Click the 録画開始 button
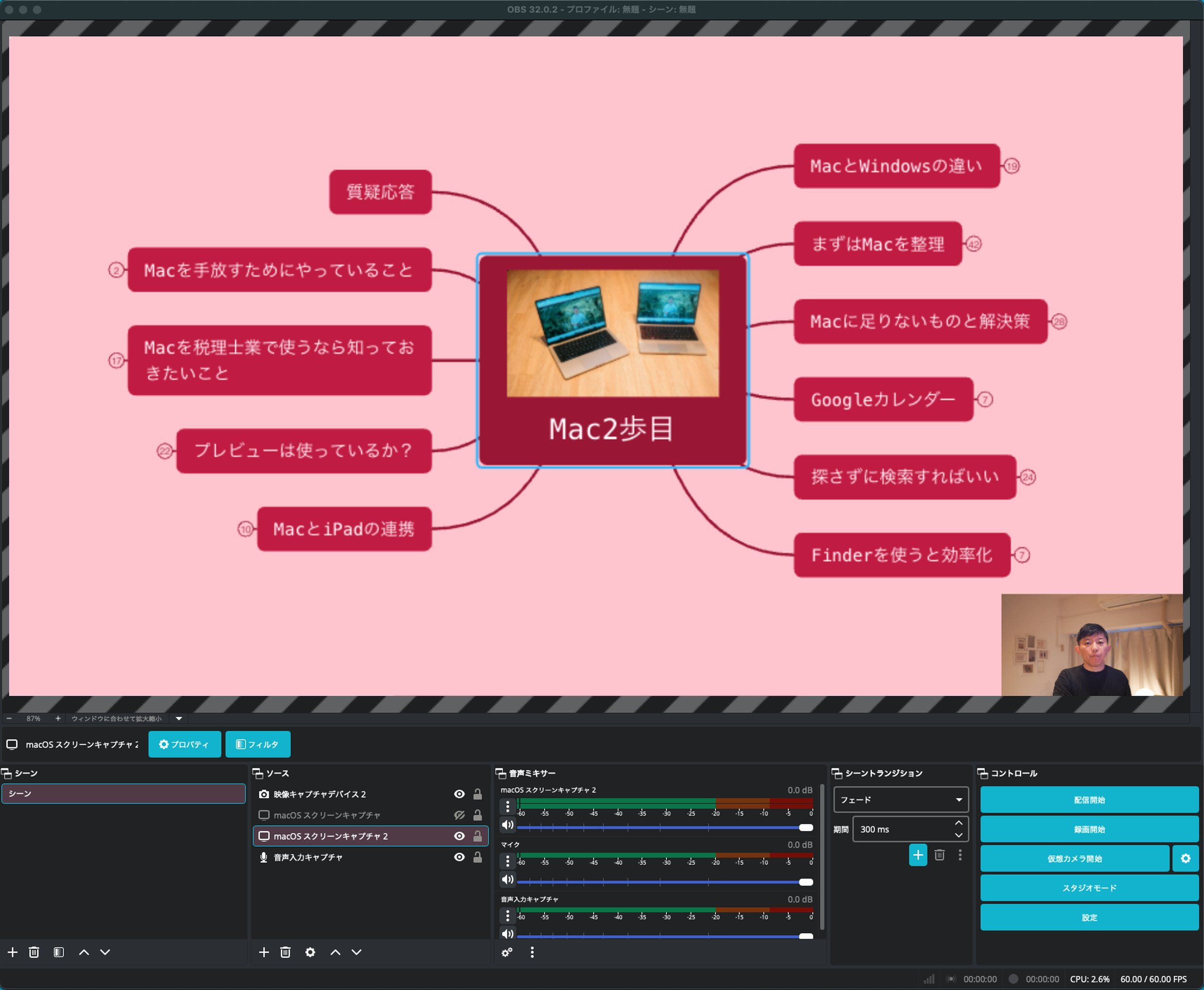This screenshot has width=1204, height=990. [x=1088, y=829]
